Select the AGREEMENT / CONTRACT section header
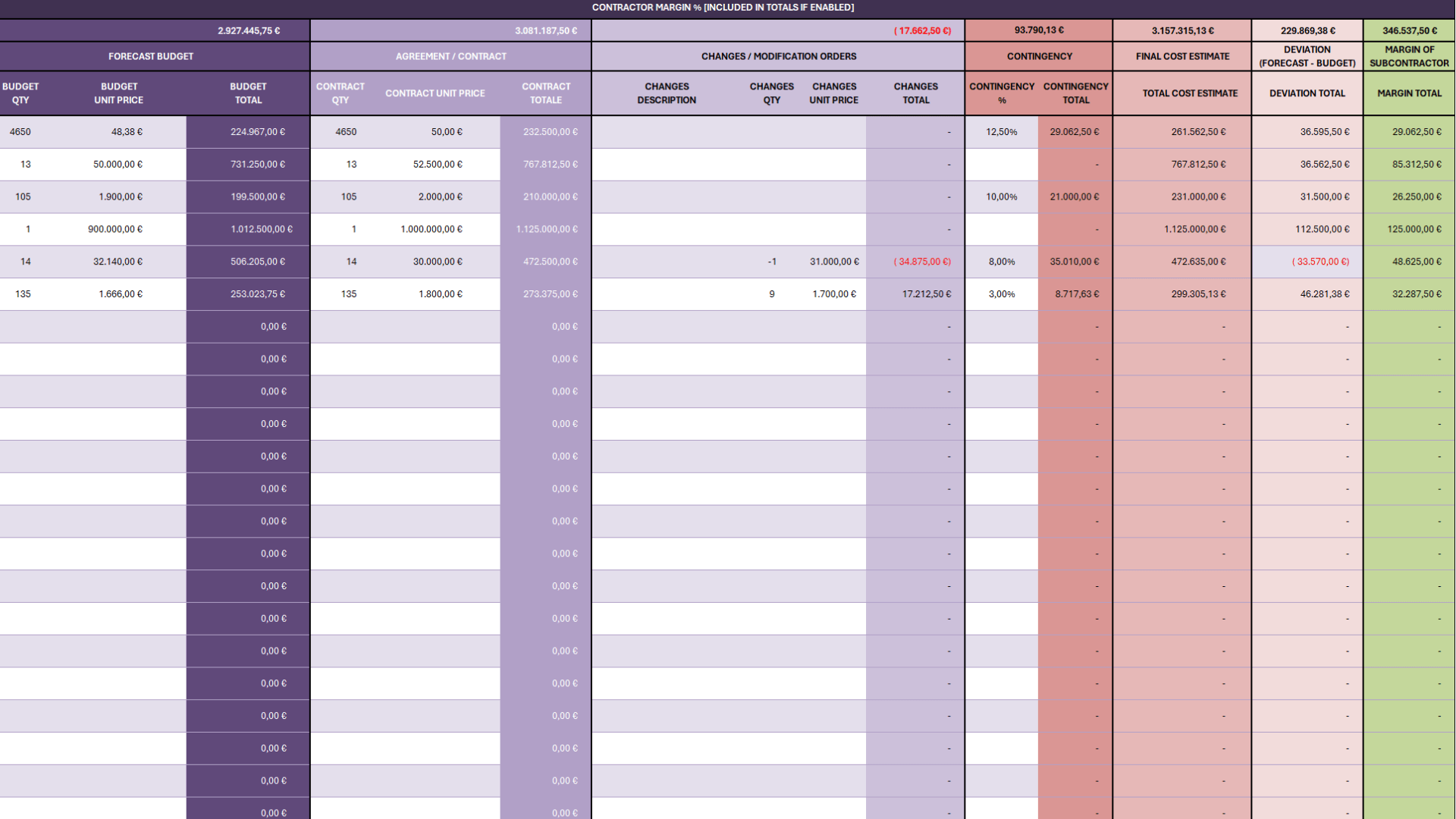The width and height of the screenshot is (1456, 819). coord(450,56)
